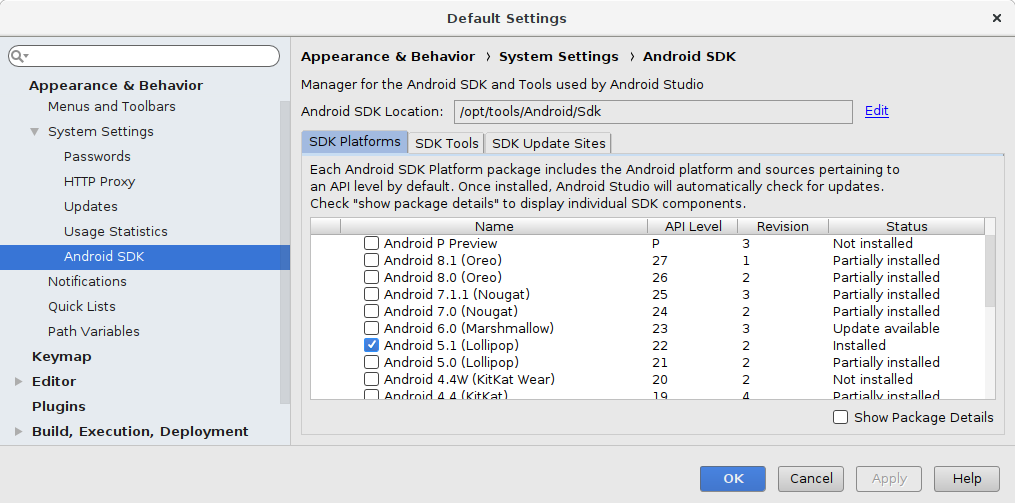Open the Keymap settings page
The width and height of the screenshot is (1015, 503).
pyautogui.click(x=61, y=357)
